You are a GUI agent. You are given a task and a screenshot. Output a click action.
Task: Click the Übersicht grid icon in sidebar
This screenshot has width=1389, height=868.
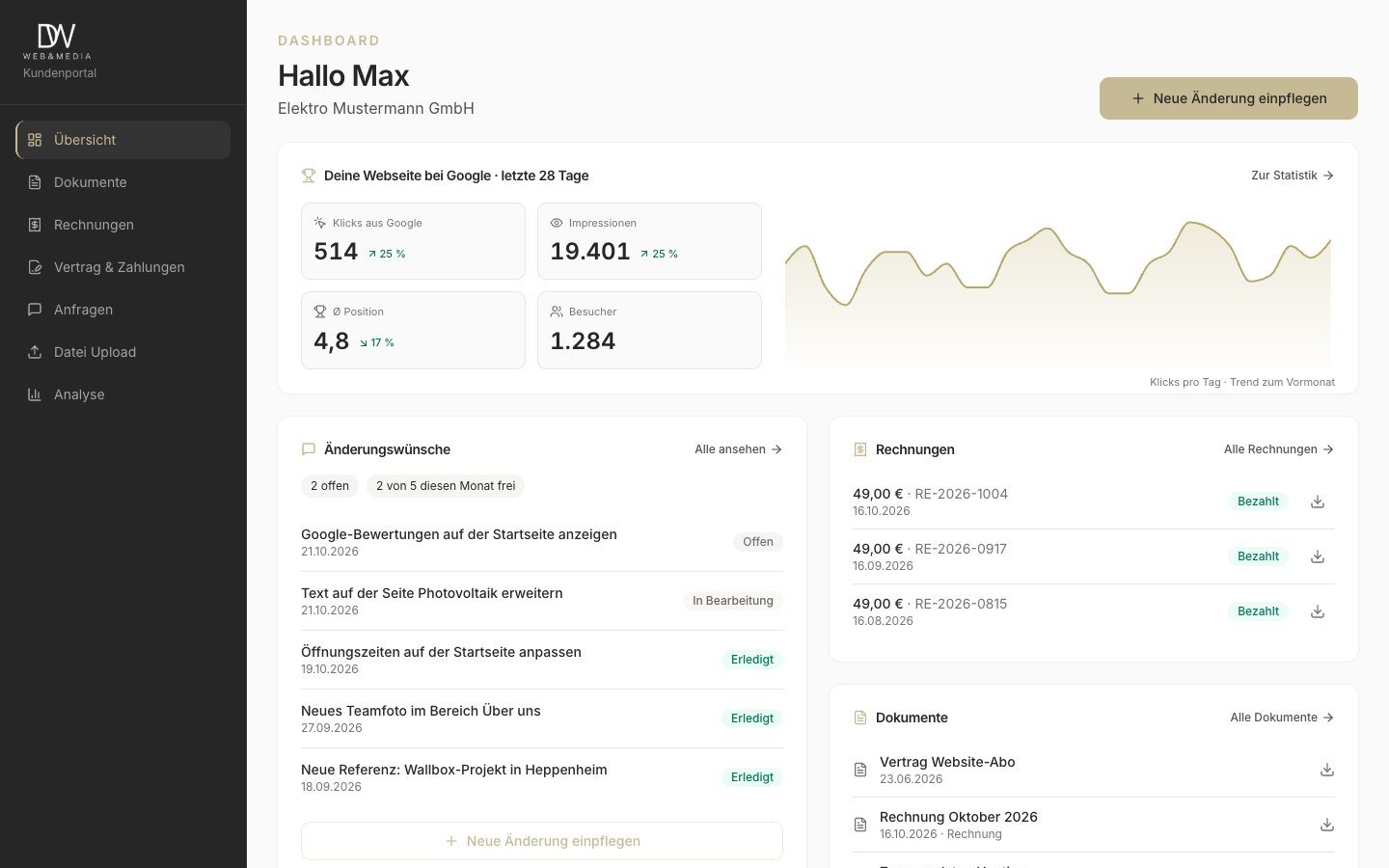coord(35,140)
